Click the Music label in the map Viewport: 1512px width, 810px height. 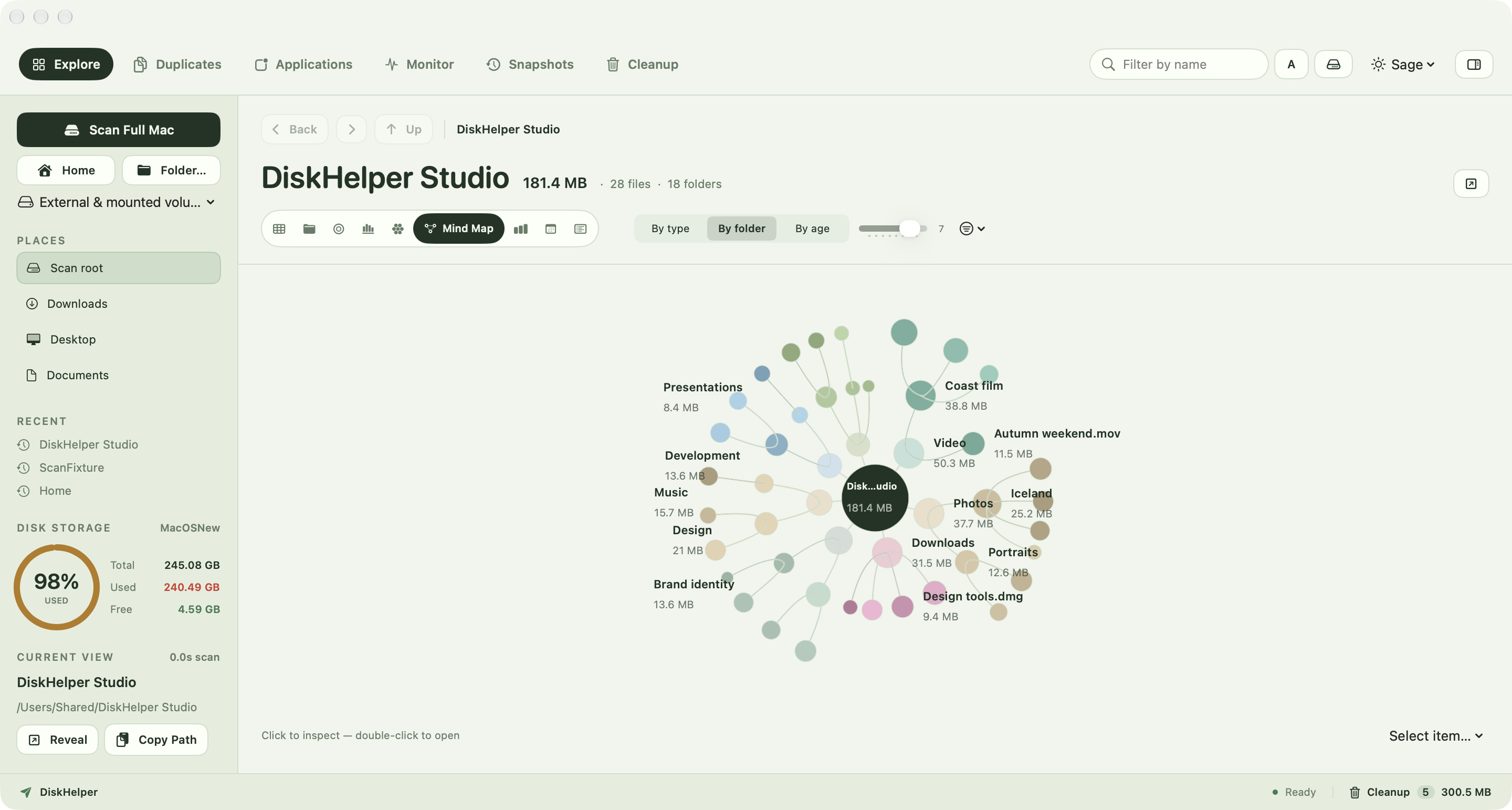671,492
